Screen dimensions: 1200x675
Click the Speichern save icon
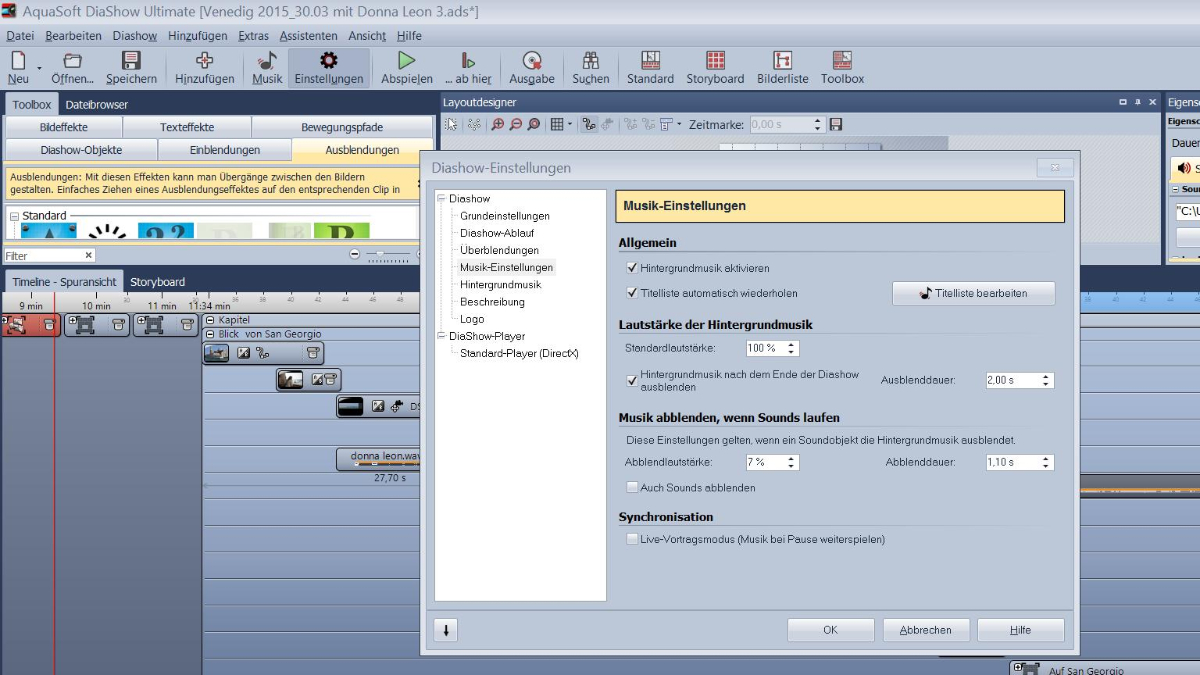point(131,66)
